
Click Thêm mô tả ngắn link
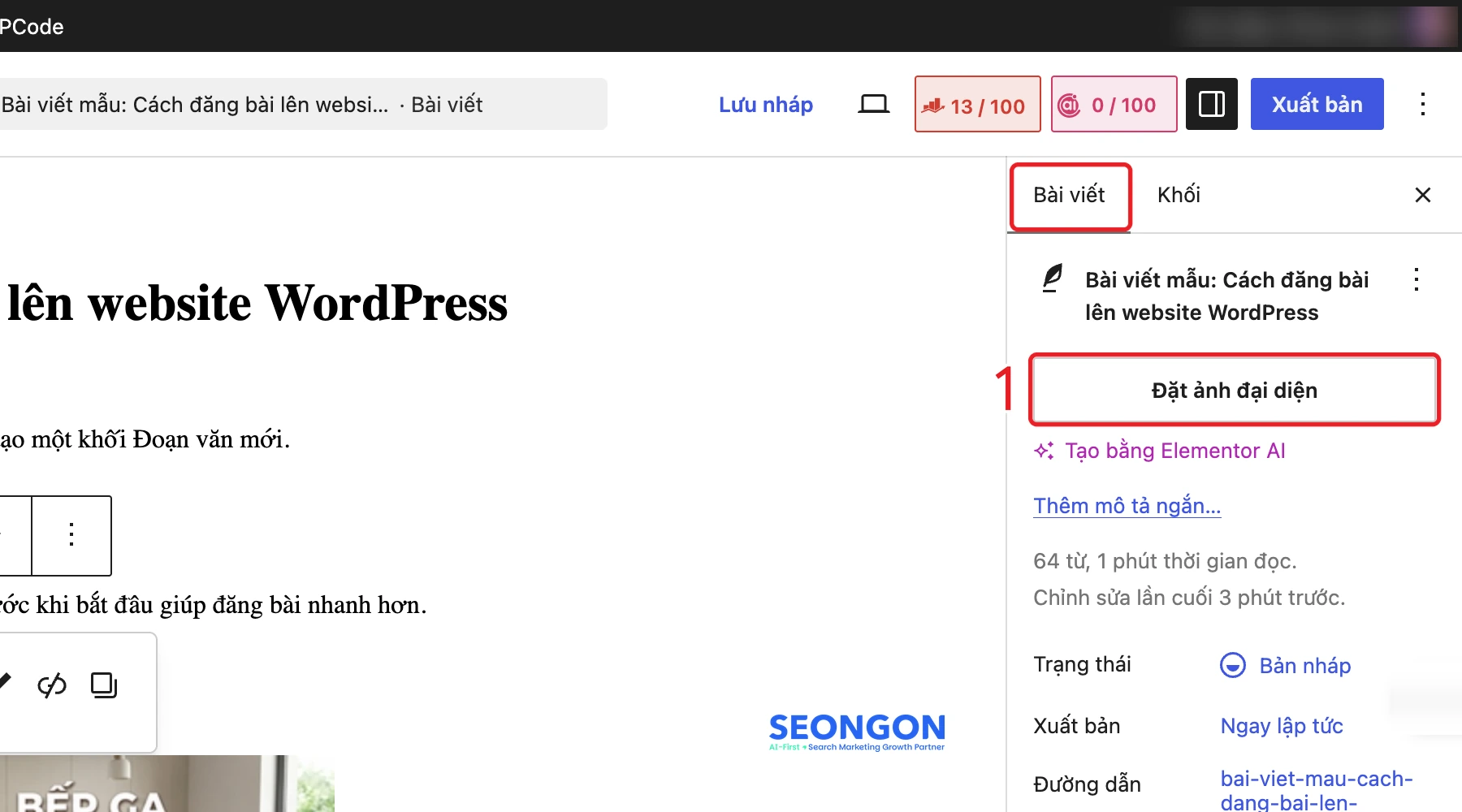click(1127, 506)
